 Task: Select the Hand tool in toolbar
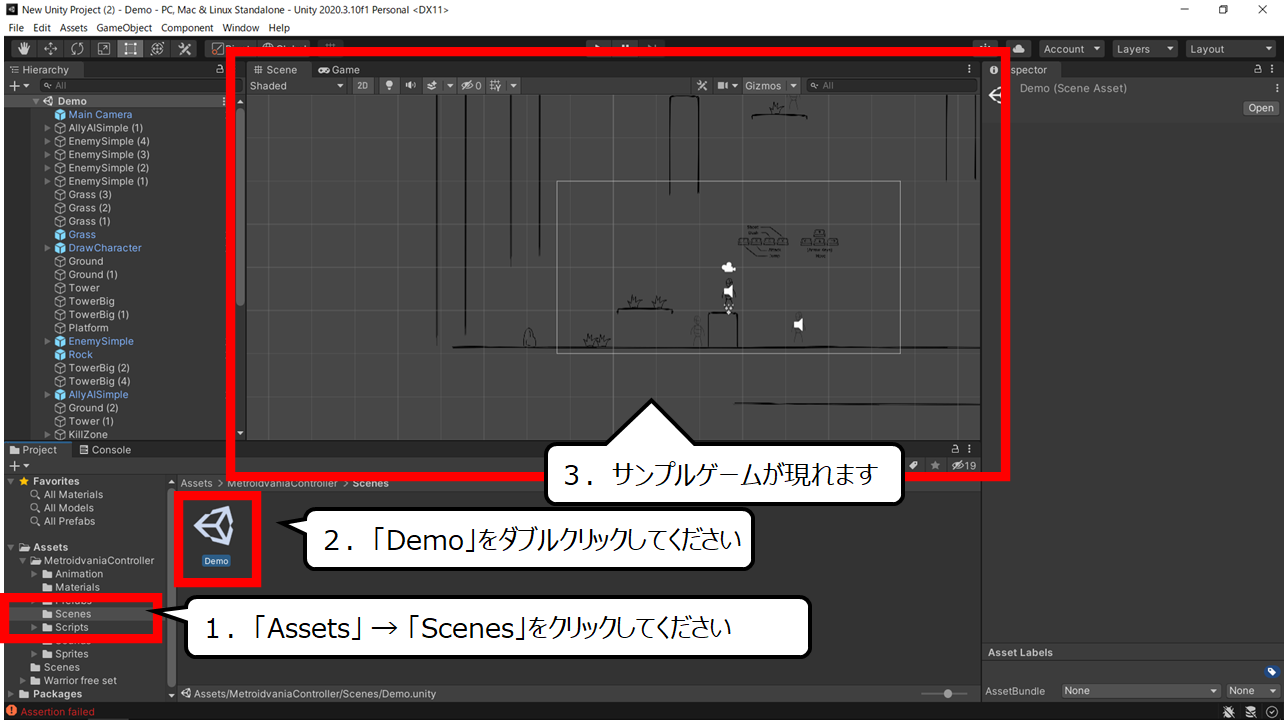(x=24, y=49)
